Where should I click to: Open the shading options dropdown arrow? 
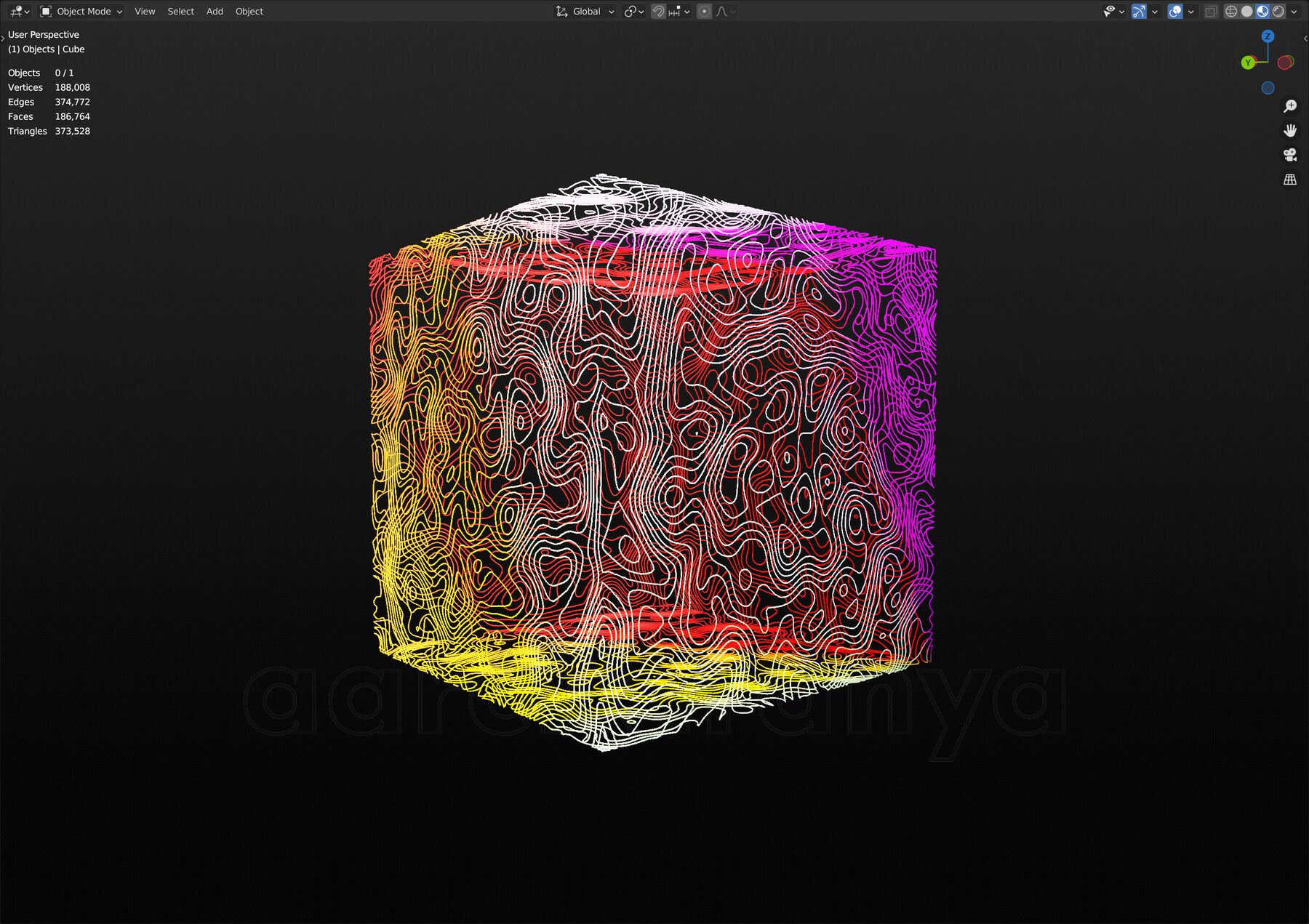pyautogui.click(x=1294, y=11)
